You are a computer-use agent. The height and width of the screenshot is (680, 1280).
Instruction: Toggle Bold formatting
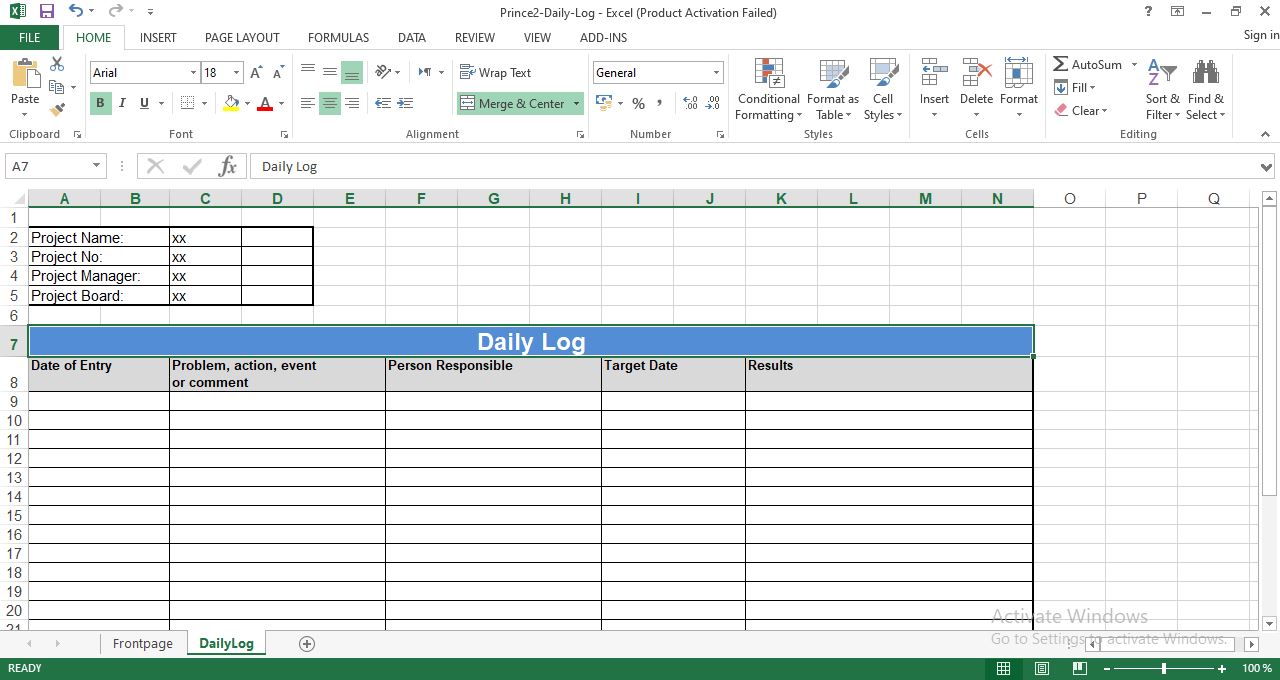click(x=101, y=103)
